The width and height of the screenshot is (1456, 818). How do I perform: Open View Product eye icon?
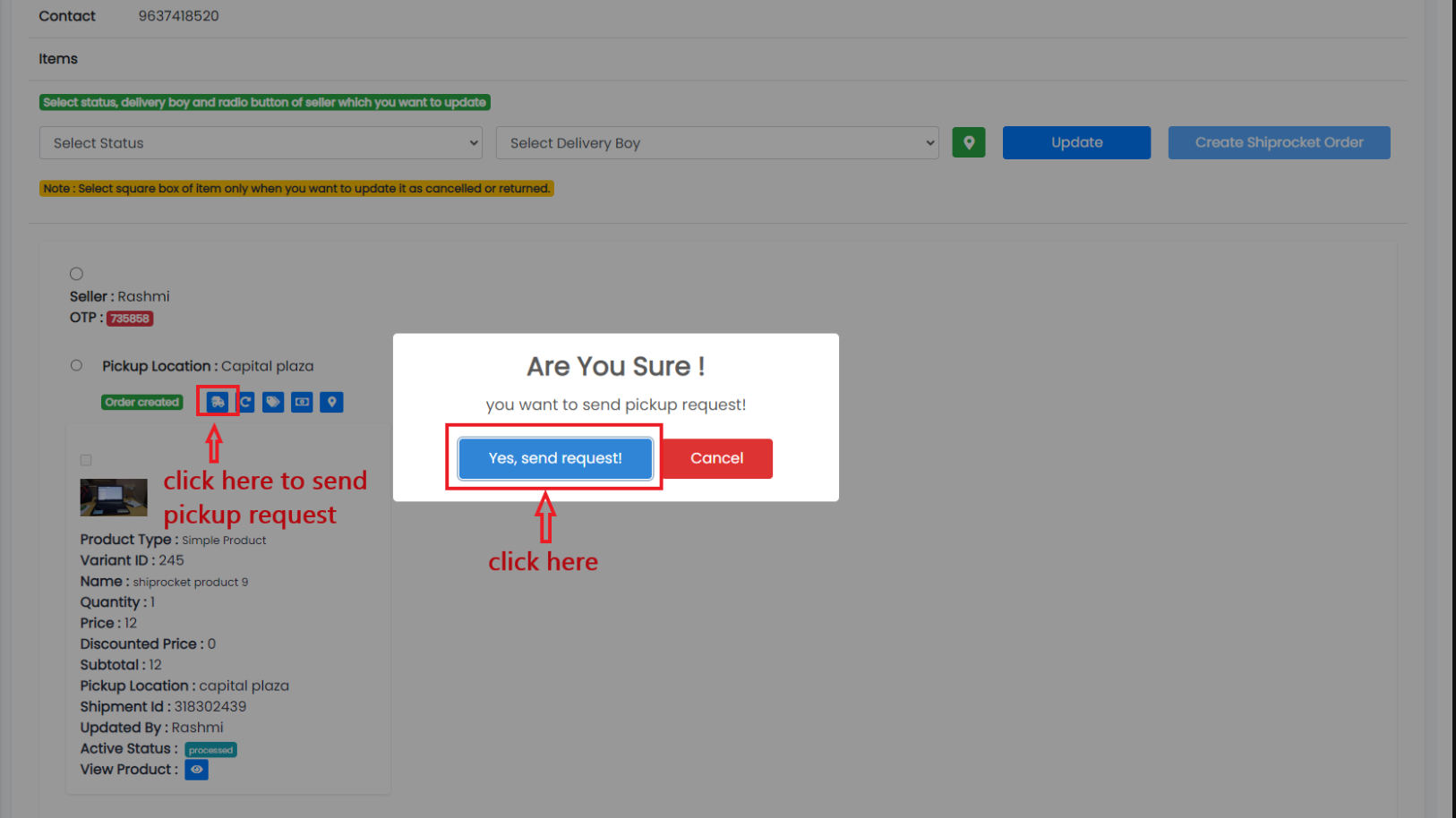click(x=196, y=770)
